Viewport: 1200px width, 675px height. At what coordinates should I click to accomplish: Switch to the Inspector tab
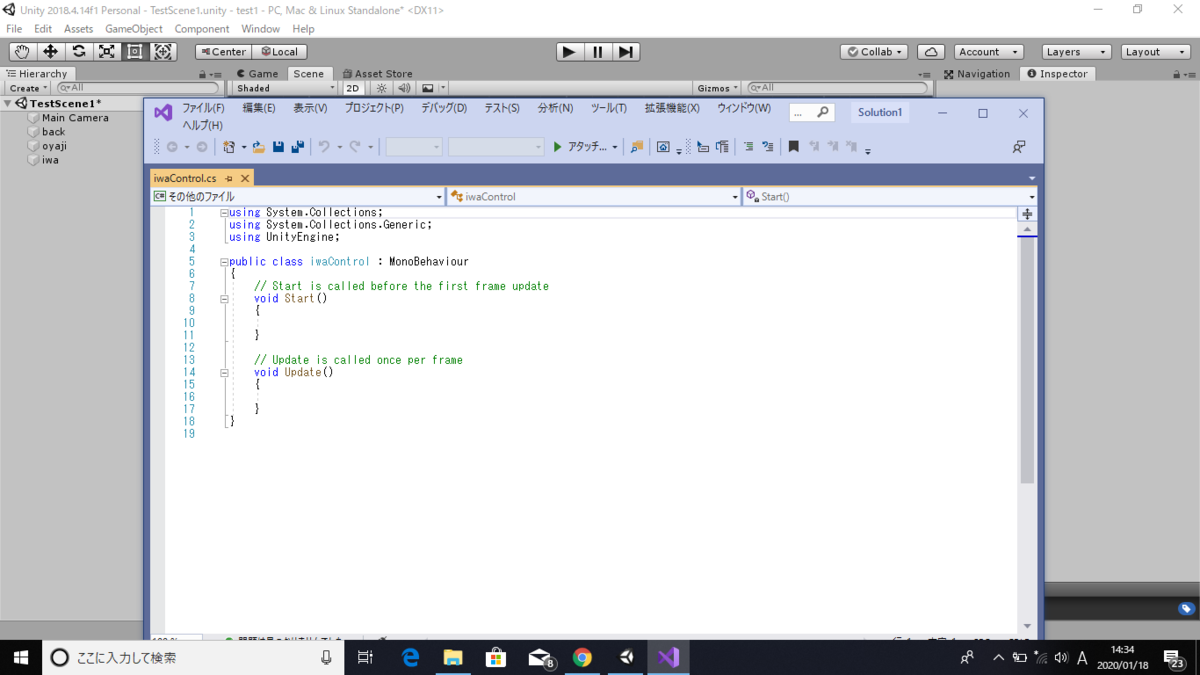[x=1057, y=74]
